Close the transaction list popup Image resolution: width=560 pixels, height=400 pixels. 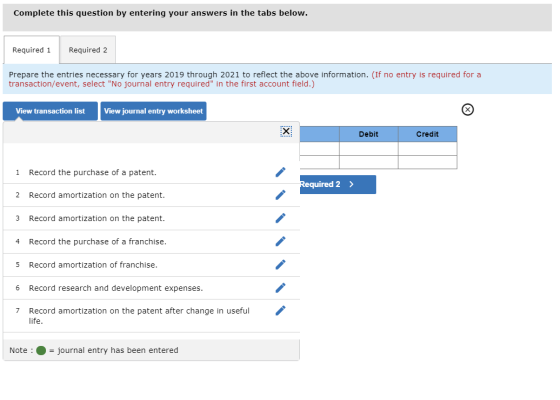pyautogui.click(x=286, y=131)
